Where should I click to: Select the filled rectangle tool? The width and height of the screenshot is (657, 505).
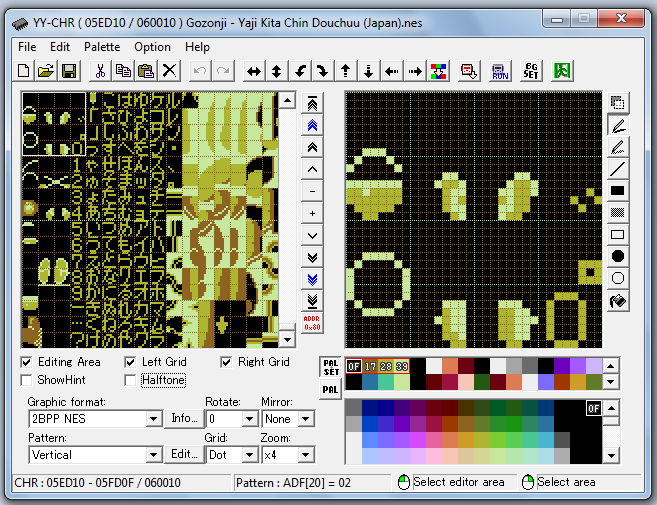[x=618, y=191]
